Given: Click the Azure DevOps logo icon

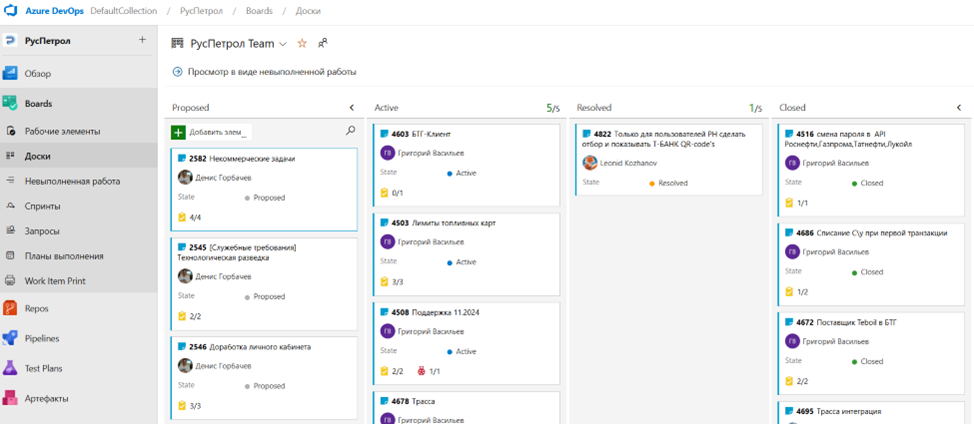Looking at the screenshot, I should coord(12,11).
